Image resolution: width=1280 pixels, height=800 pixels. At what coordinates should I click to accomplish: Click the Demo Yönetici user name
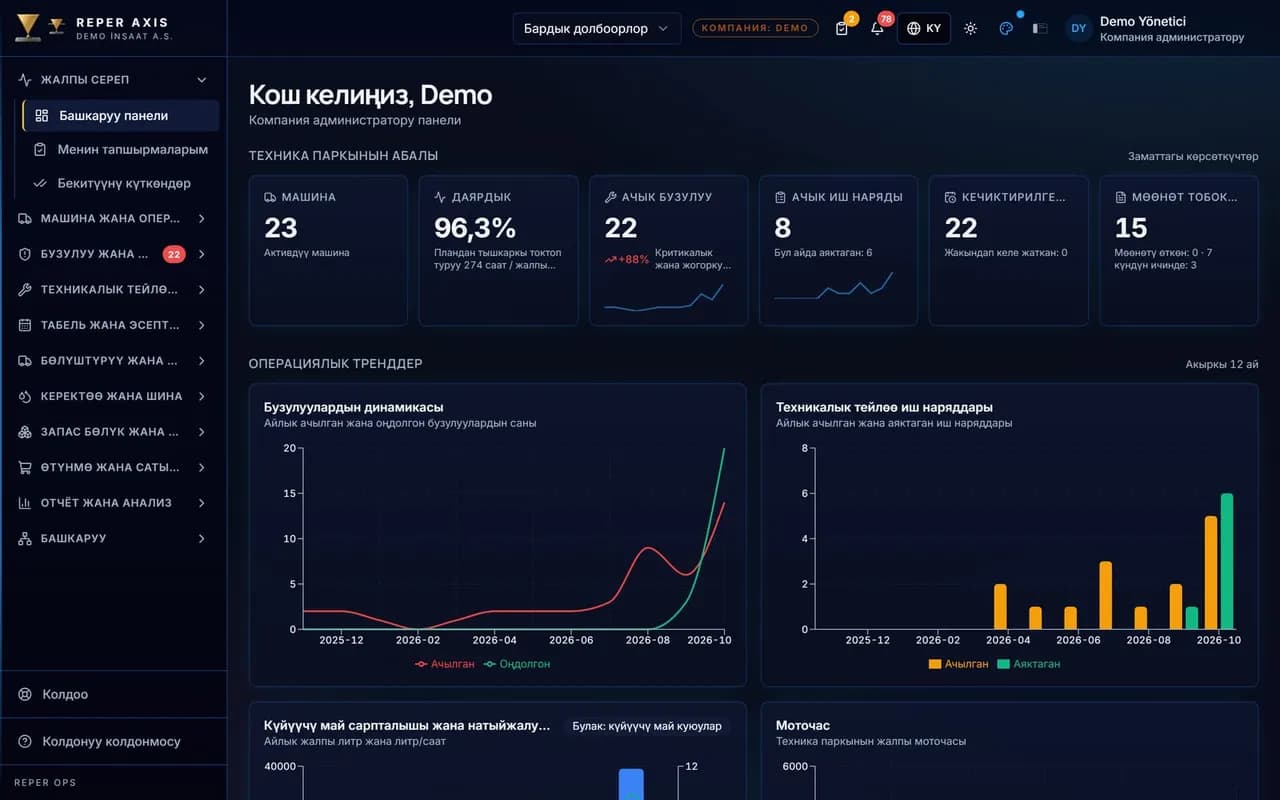[1143, 21]
